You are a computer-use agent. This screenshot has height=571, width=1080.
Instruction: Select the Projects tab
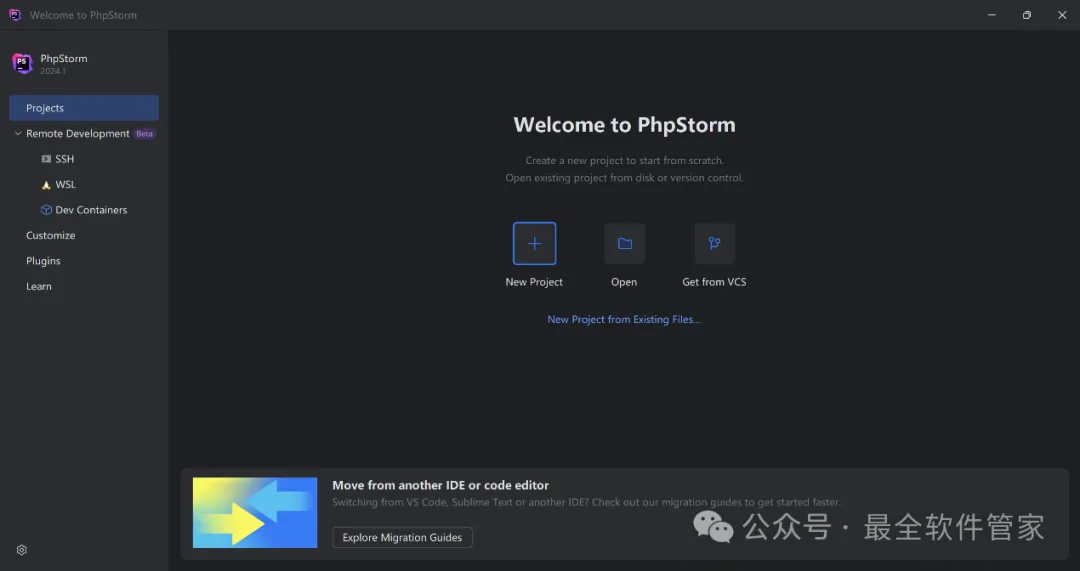pyautogui.click(x=84, y=108)
